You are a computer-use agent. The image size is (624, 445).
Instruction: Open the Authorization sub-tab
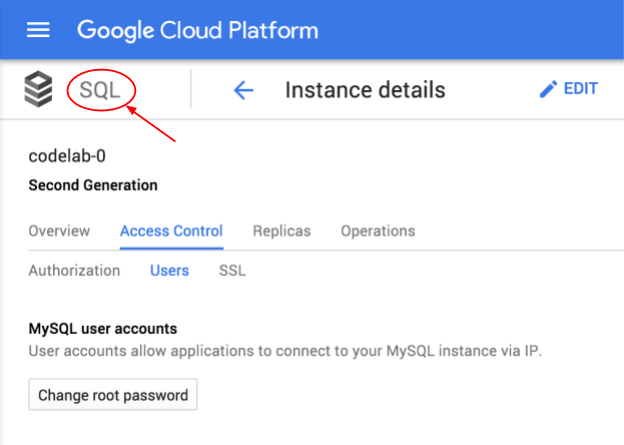click(74, 271)
